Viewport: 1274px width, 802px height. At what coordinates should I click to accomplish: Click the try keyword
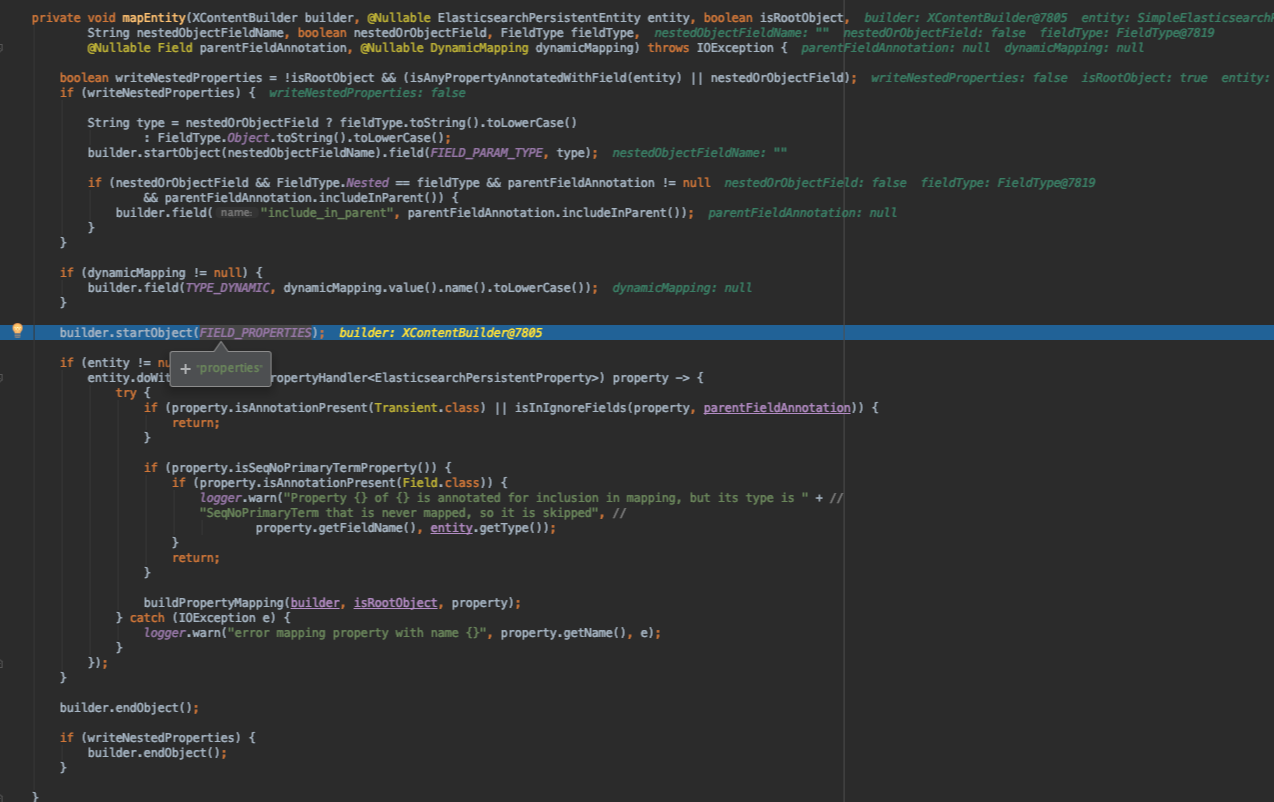pos(126,393)
